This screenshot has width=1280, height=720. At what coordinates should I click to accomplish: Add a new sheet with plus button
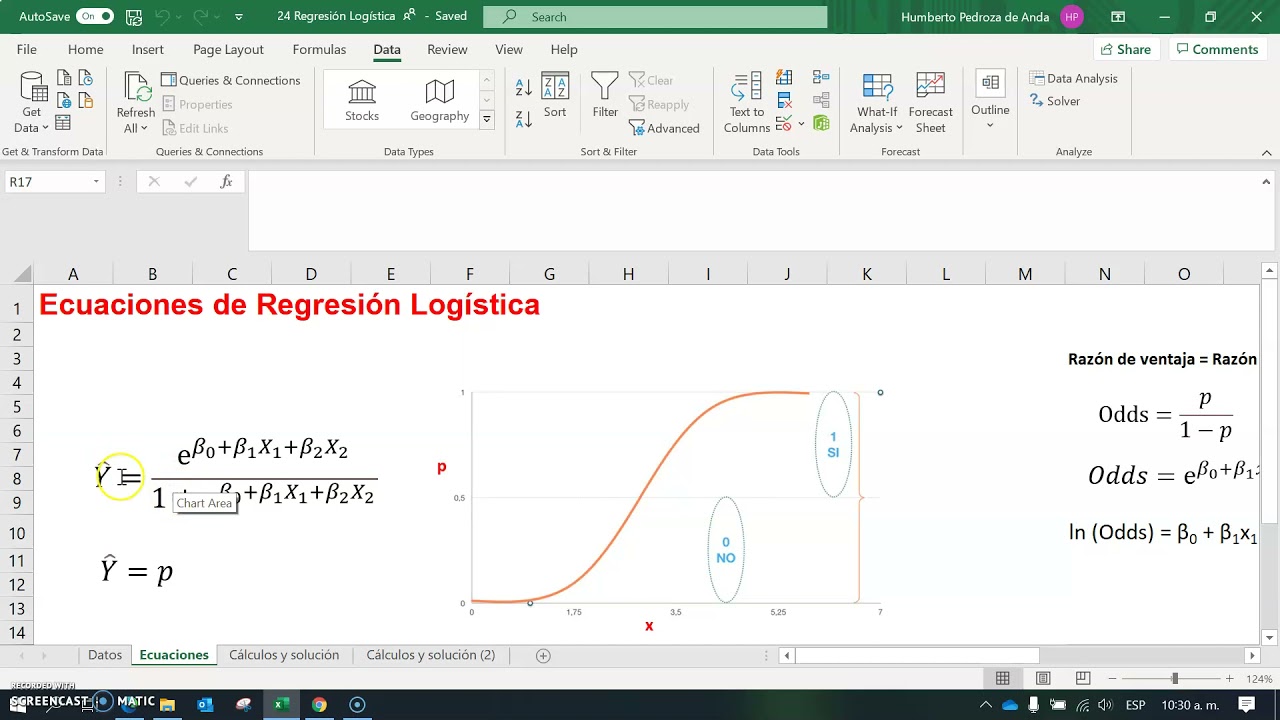(543, 656)
